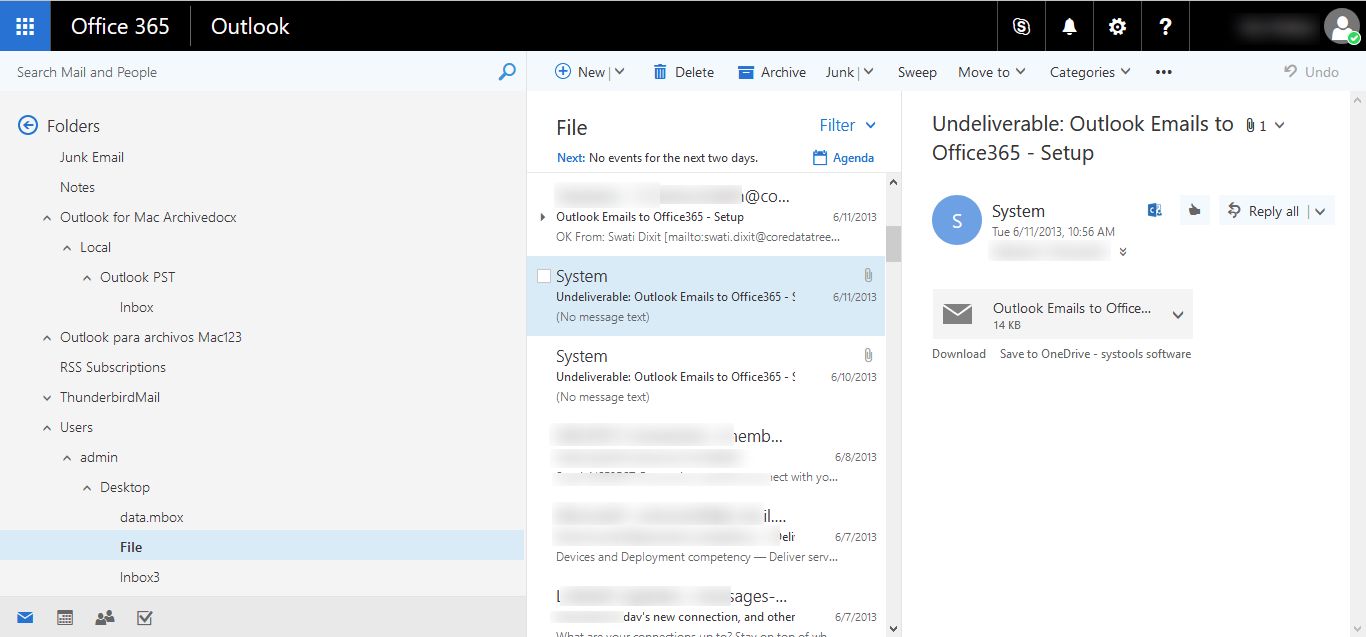Click Undo in the toolbar

point(1311,72)
